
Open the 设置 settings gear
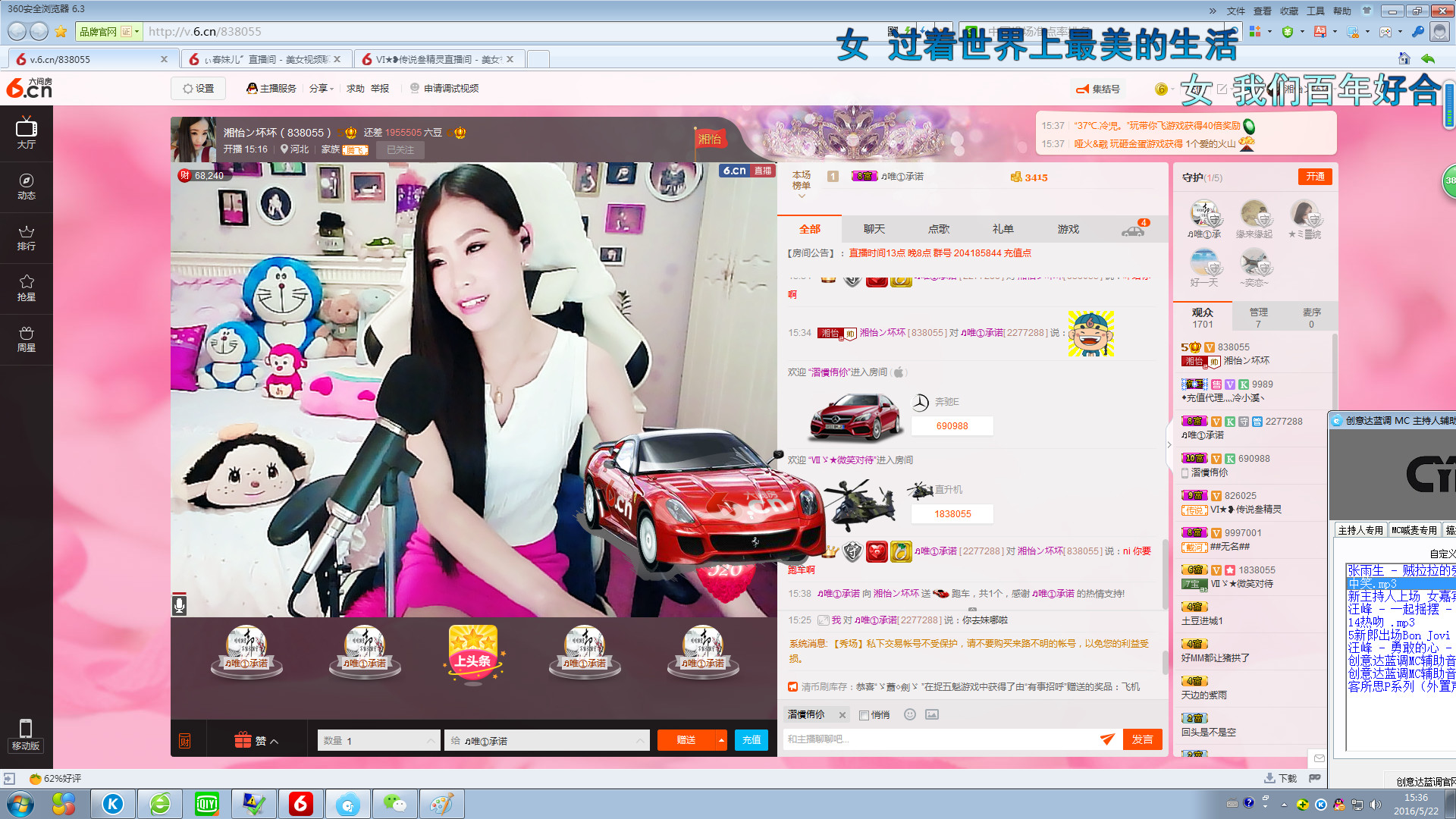(x=198, y=89)
